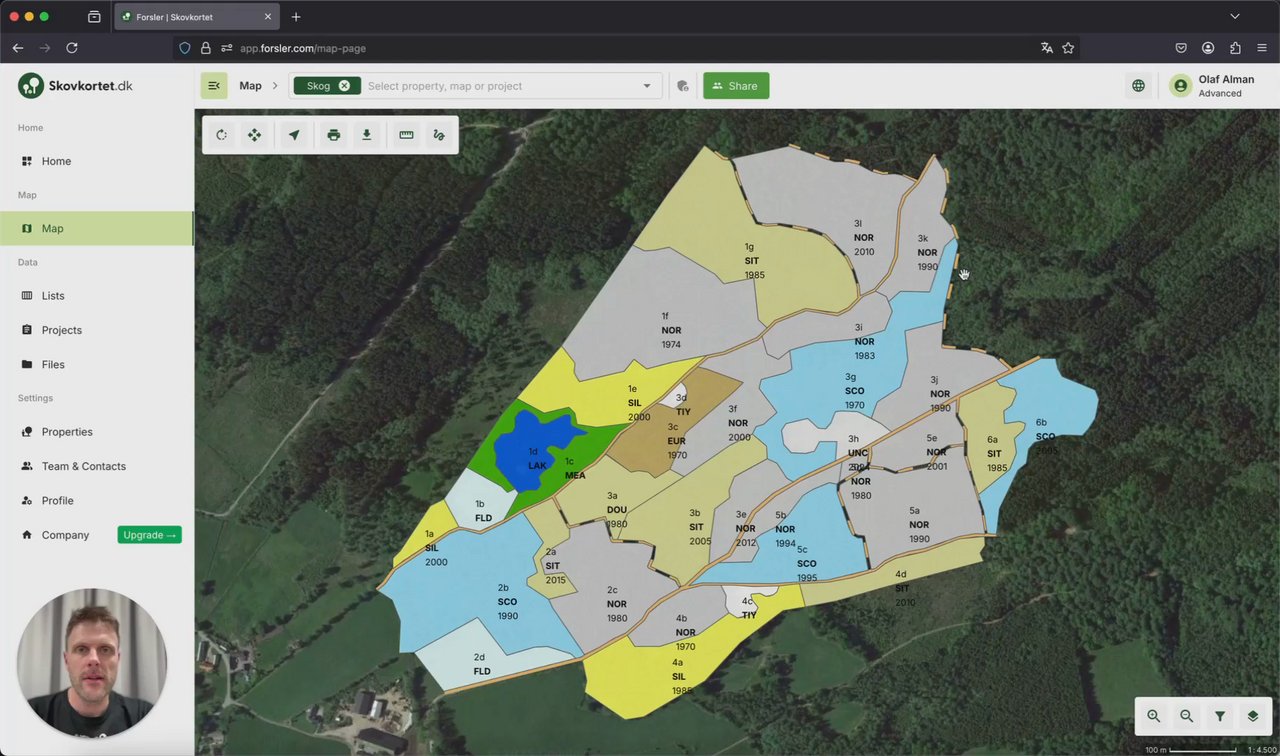Click the browser address bar URL
Image resolution: width=1280 pixels, height=756 pixels.
303,48
